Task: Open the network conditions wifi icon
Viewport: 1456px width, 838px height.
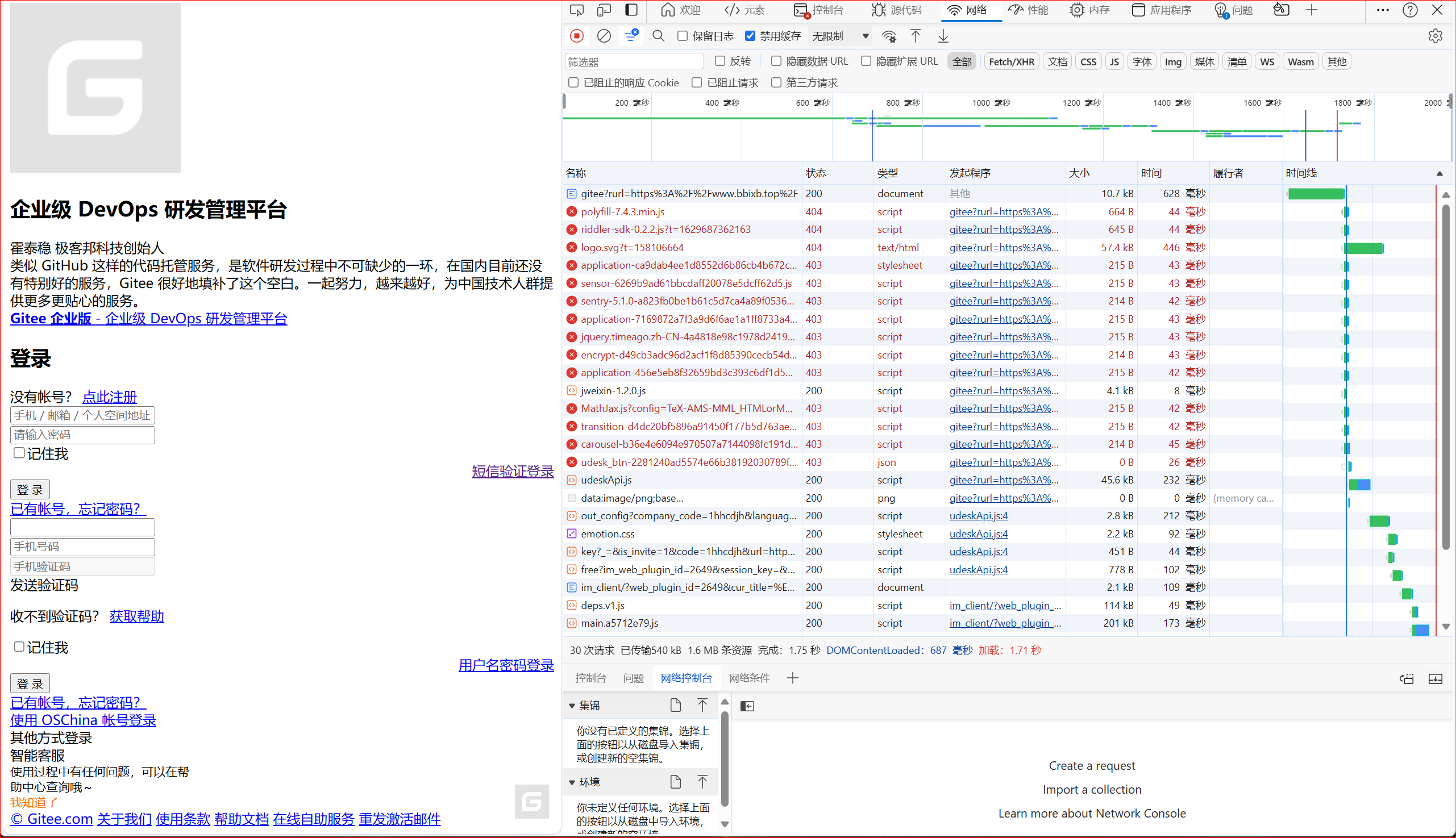Action: click(889, 36)
